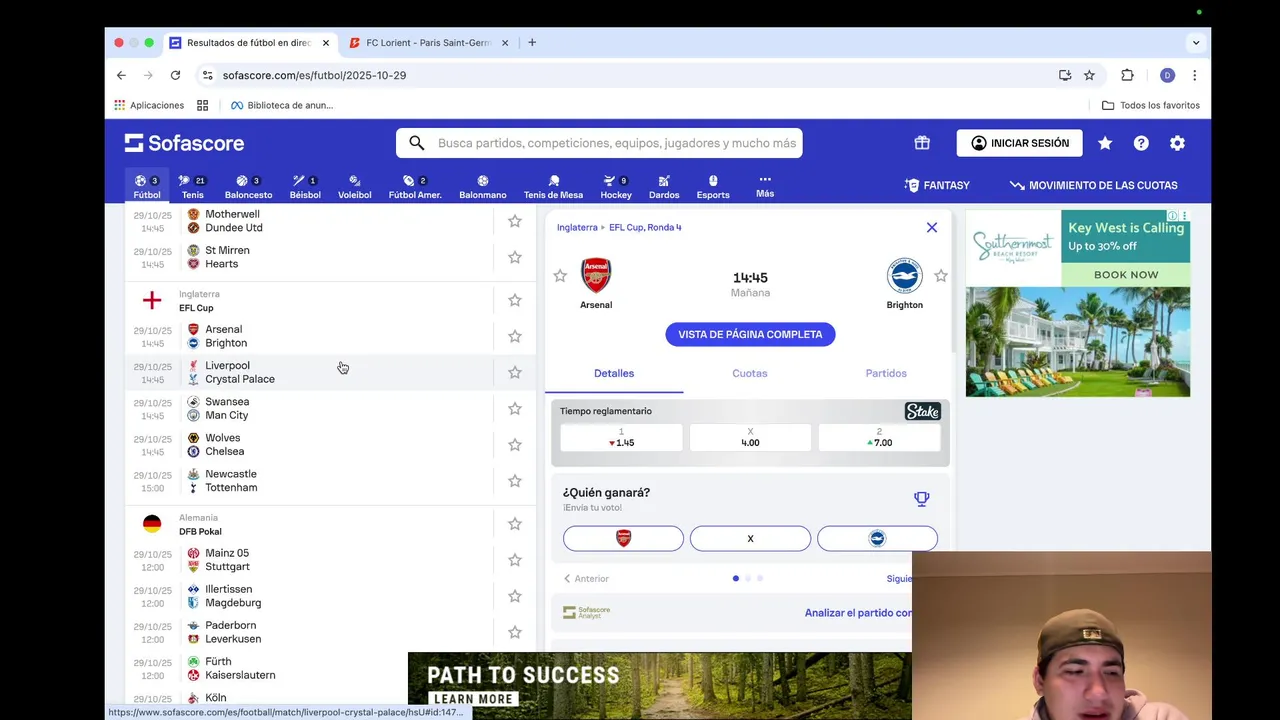Favorite the Newcastle vs Tottenham match

pyautogui.click(x=515, y=481)
